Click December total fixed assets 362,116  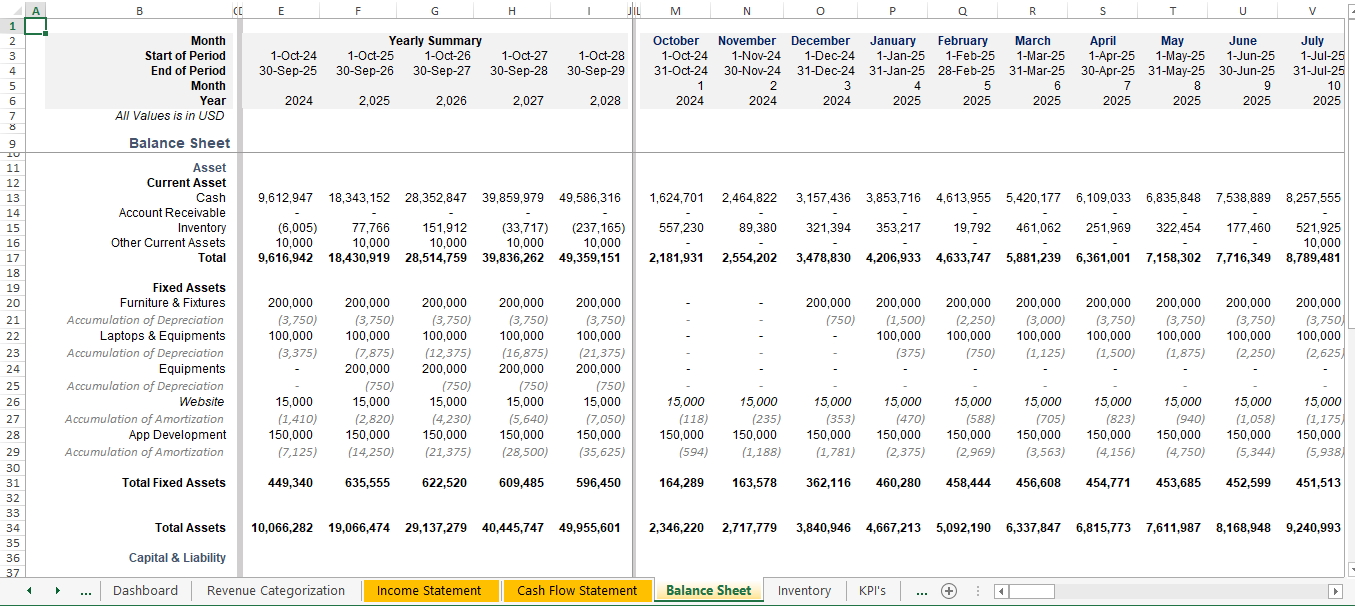pyautogui.click(x=828, y=483)
